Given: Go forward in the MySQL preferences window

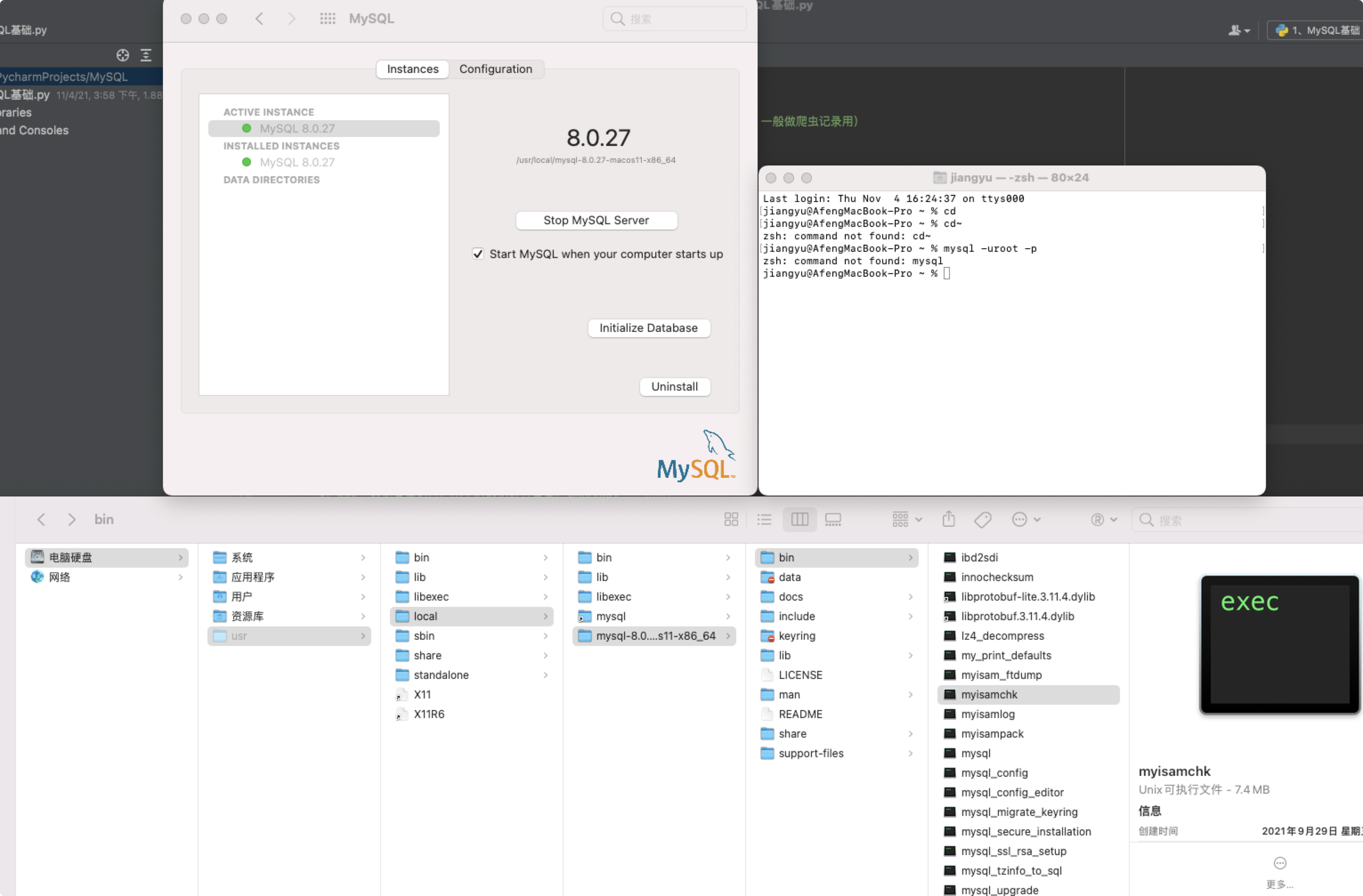Looking at the screenshot, I should pos(292,19).
